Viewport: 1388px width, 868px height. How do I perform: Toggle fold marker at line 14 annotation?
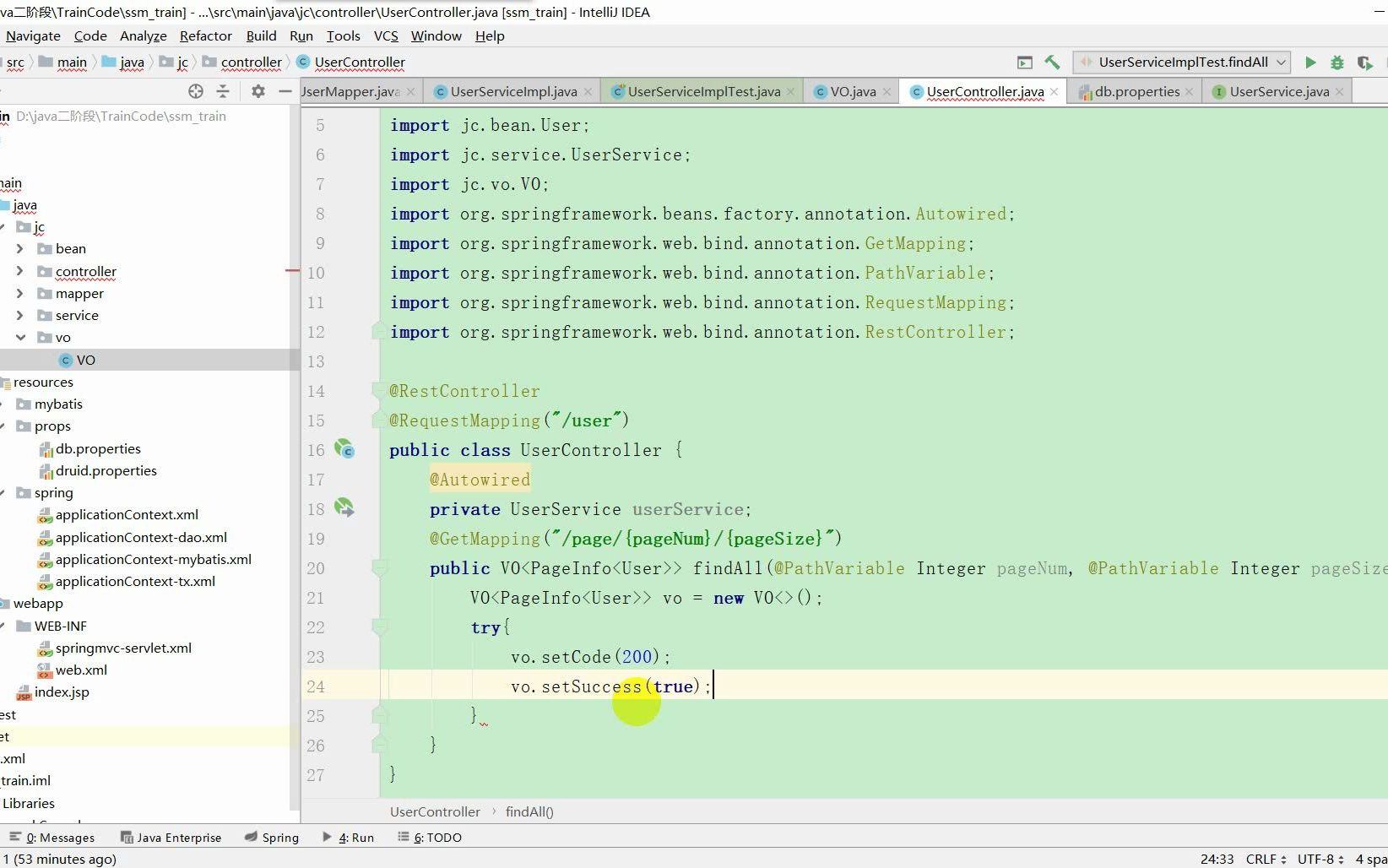[x=380, y=391]
